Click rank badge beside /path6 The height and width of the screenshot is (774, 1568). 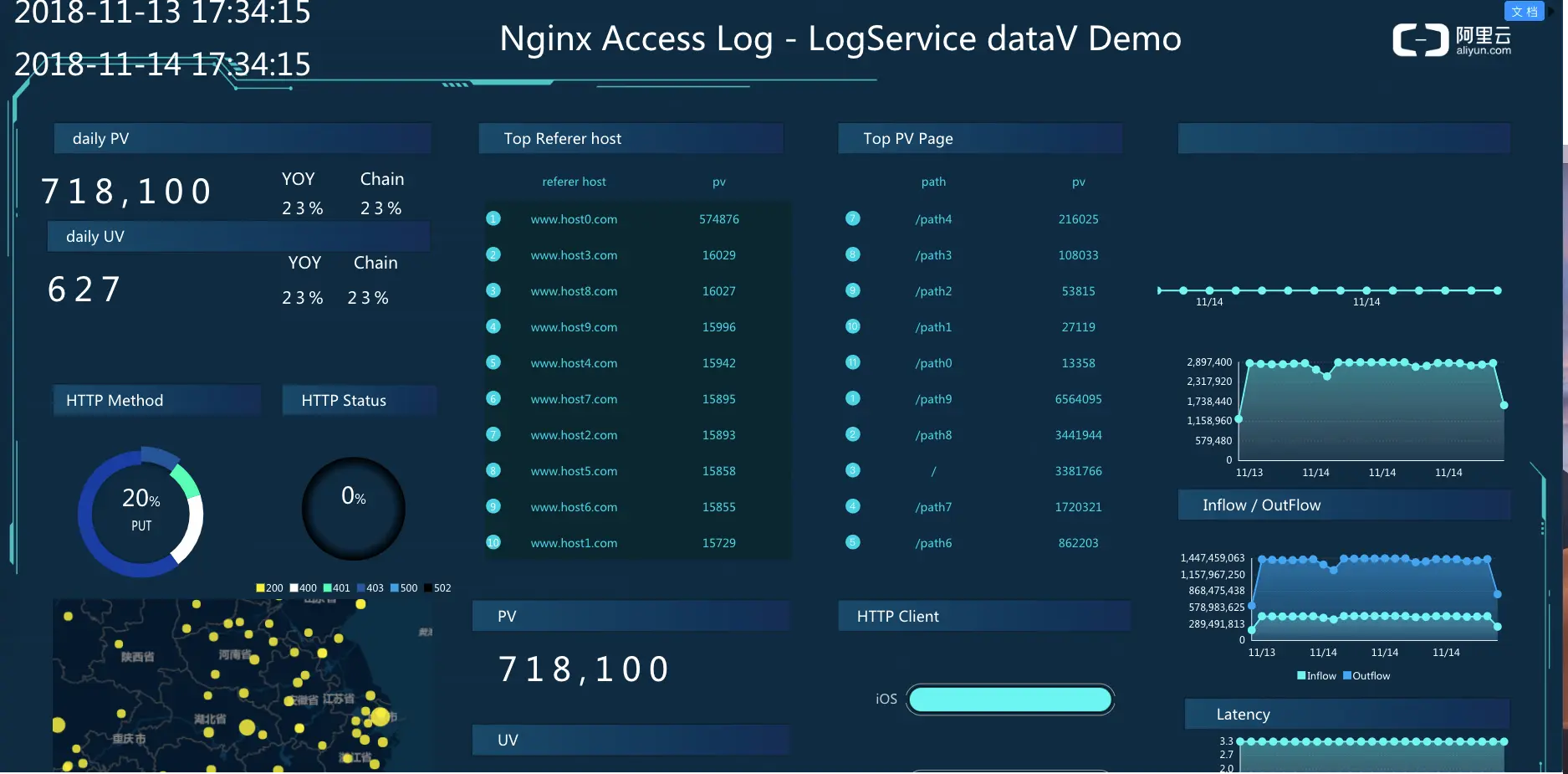(x=853, y=542)
